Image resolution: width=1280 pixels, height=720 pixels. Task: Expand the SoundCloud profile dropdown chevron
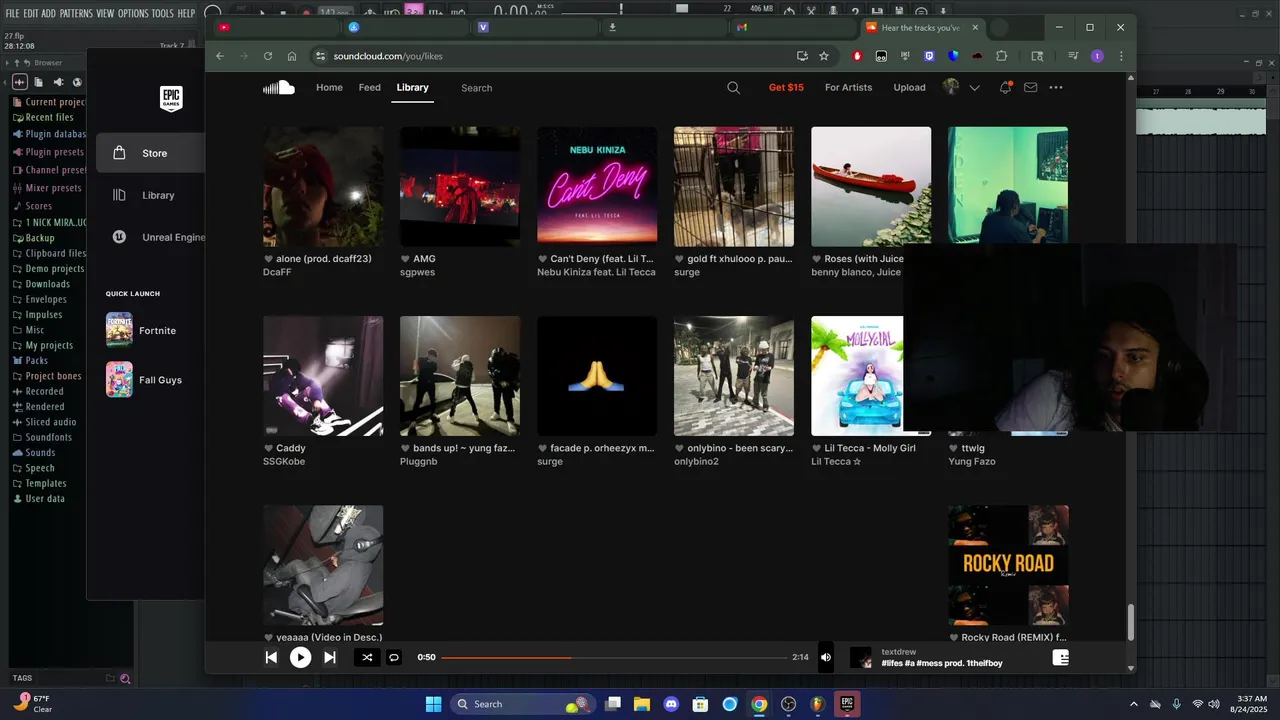[974, 88]
